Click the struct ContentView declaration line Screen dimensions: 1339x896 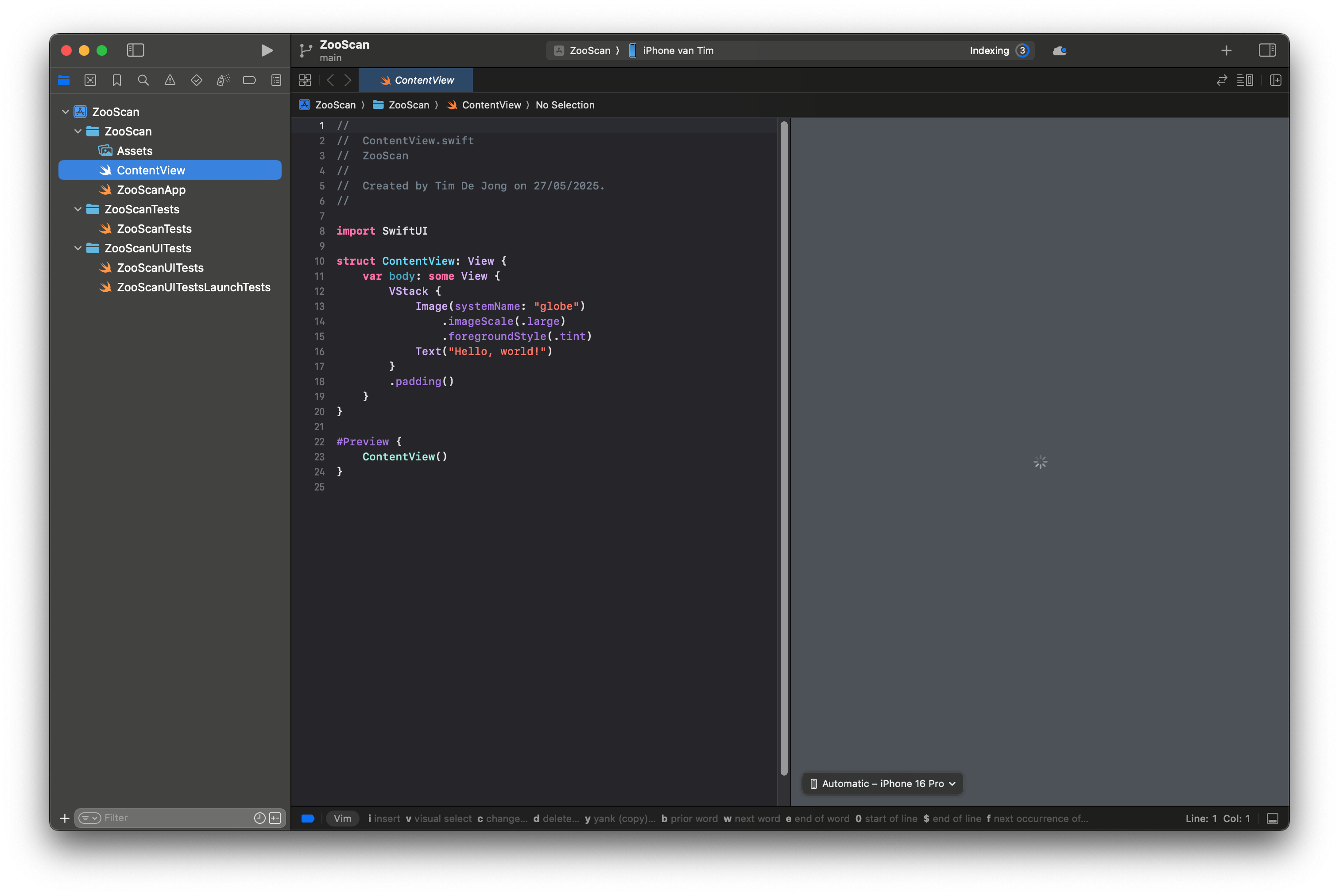pos(421,261)
